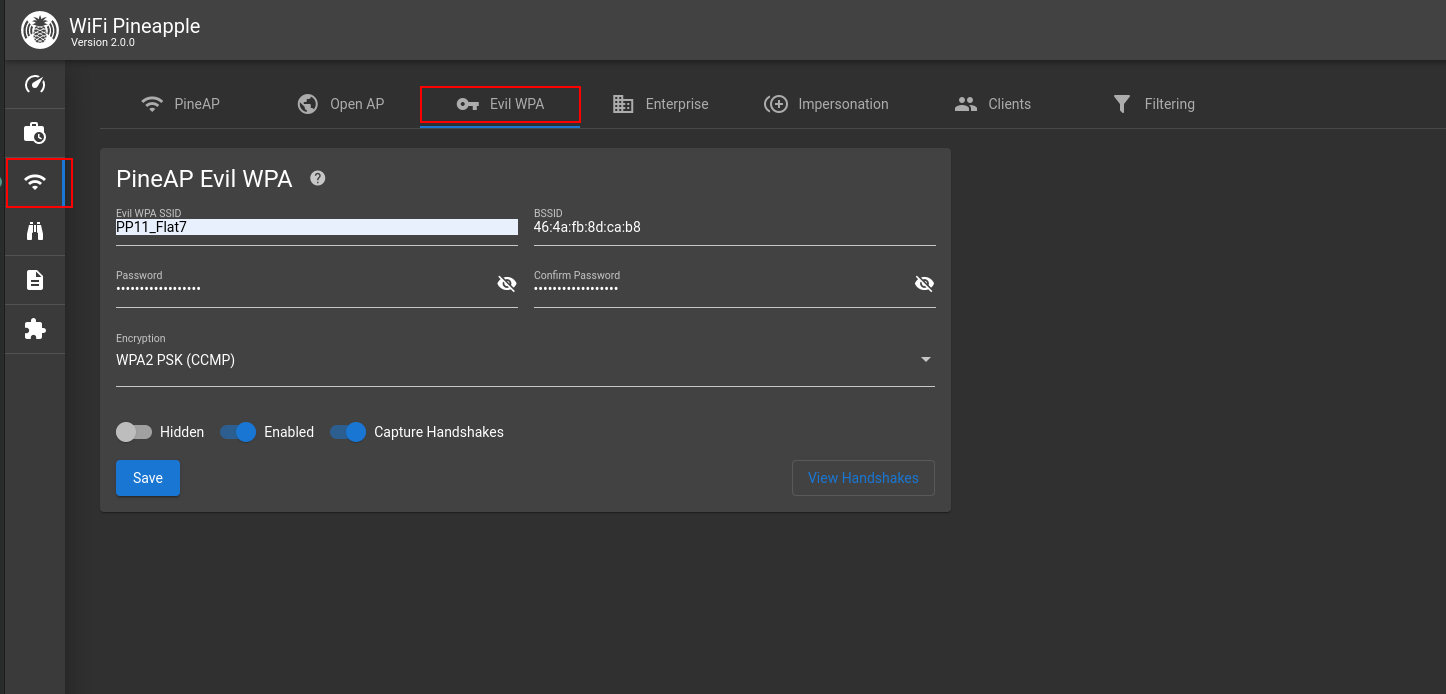
Task: Open the Dashboard speedometer sidebar icon
Action: coord(35,84)
